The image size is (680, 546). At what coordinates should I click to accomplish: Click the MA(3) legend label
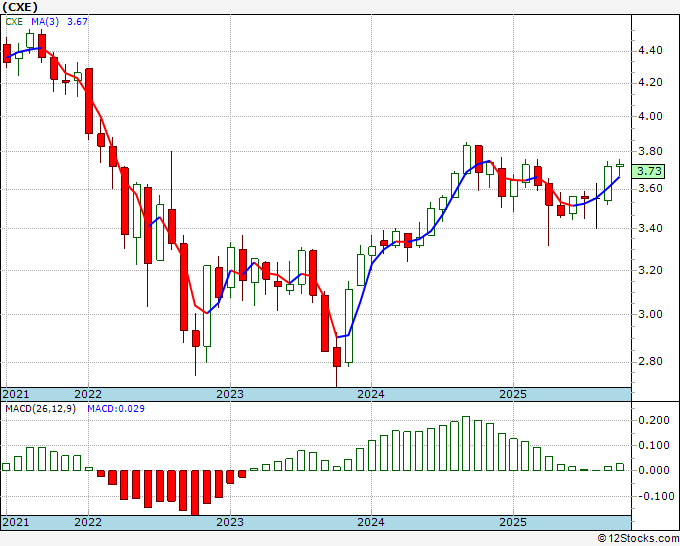click(45, 22)
